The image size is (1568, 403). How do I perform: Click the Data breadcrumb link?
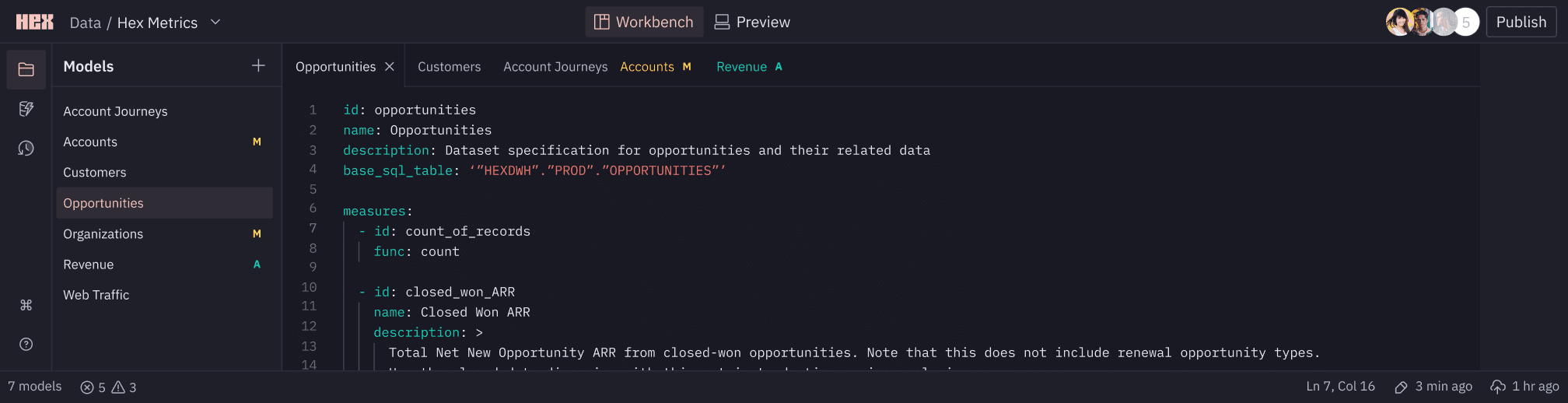[85, 23]
